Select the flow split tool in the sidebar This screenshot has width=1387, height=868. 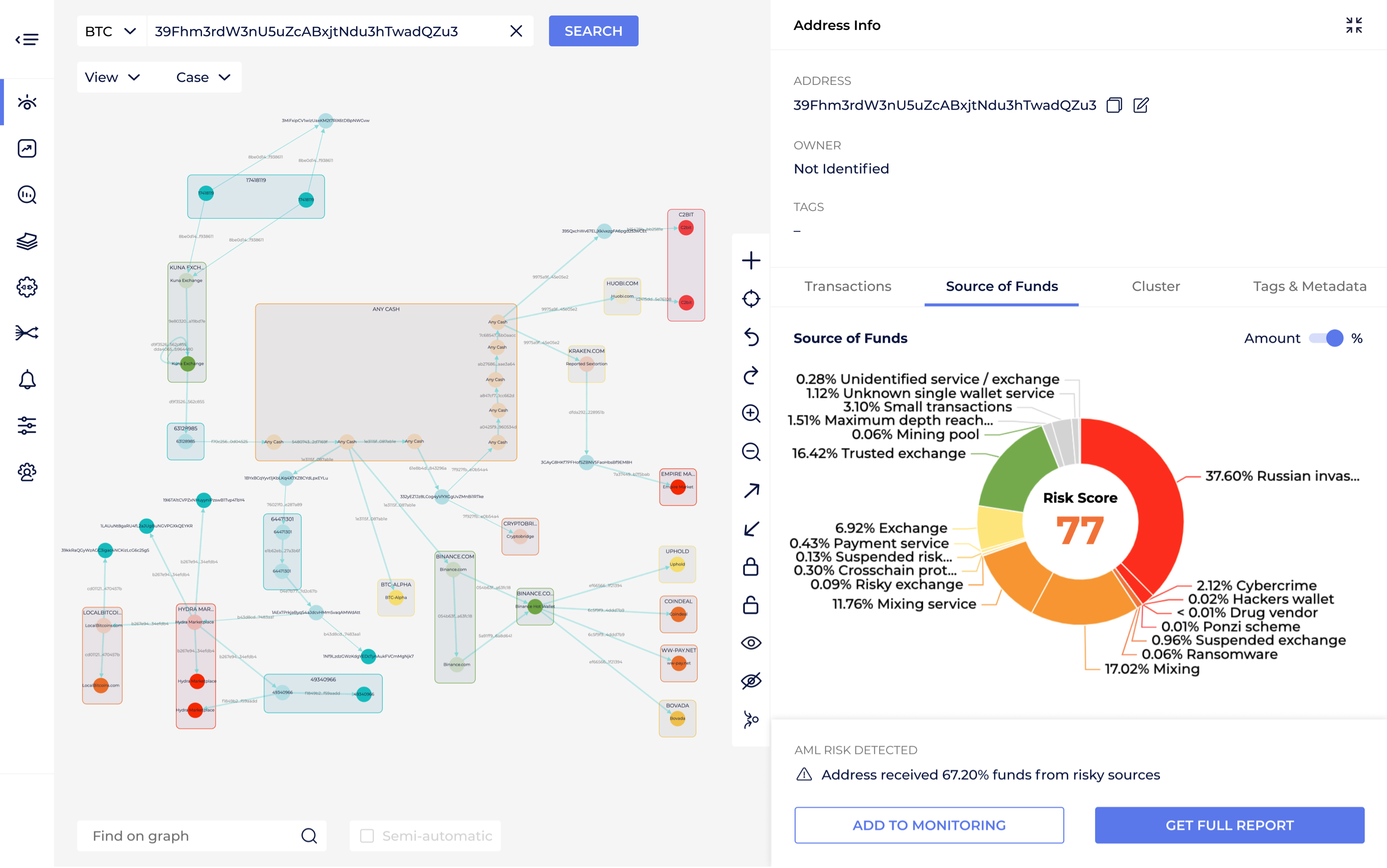click(x=27, y=333)
